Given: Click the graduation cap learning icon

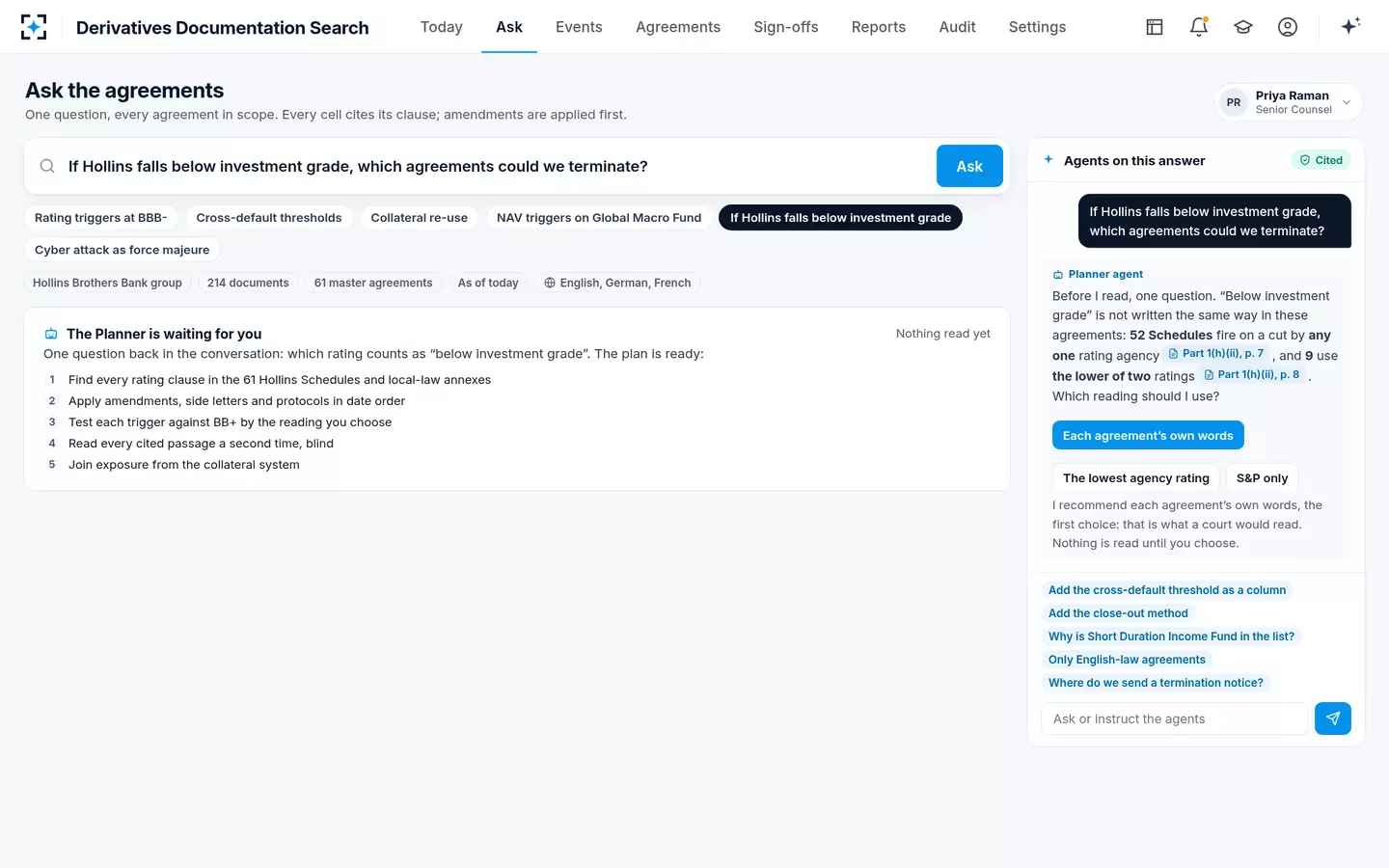Looking at the screenshot, I should [1243, 27].
